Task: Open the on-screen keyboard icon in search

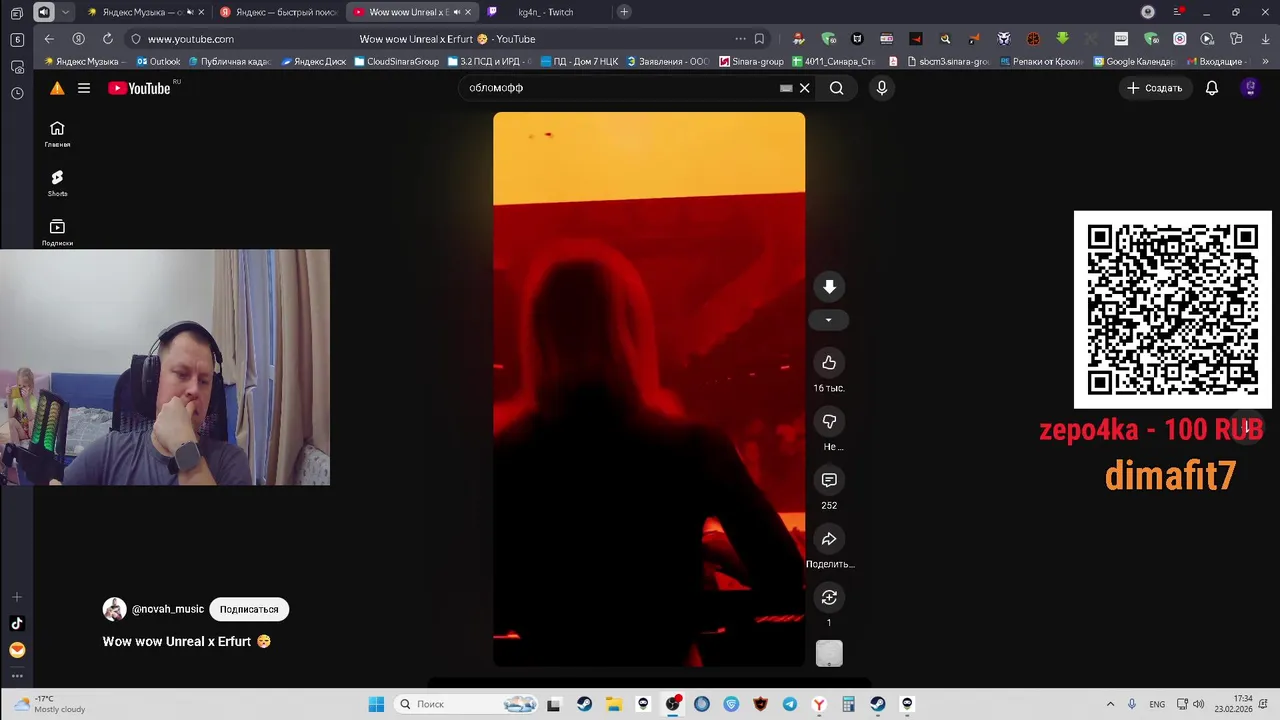Action: (786, 88)
